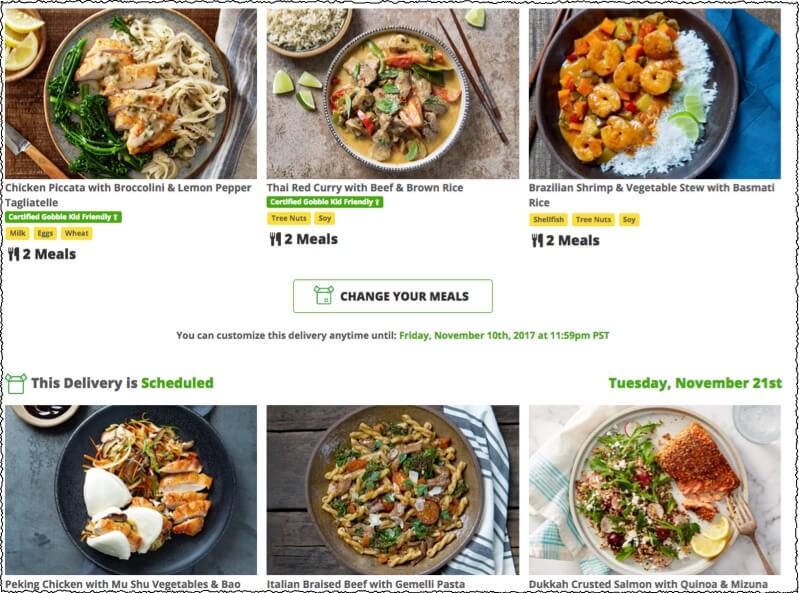The width and height of the screenshot is (799, 593).
Task: Click the box icon in the Change Your Meals button
Action: coord(324,295)
